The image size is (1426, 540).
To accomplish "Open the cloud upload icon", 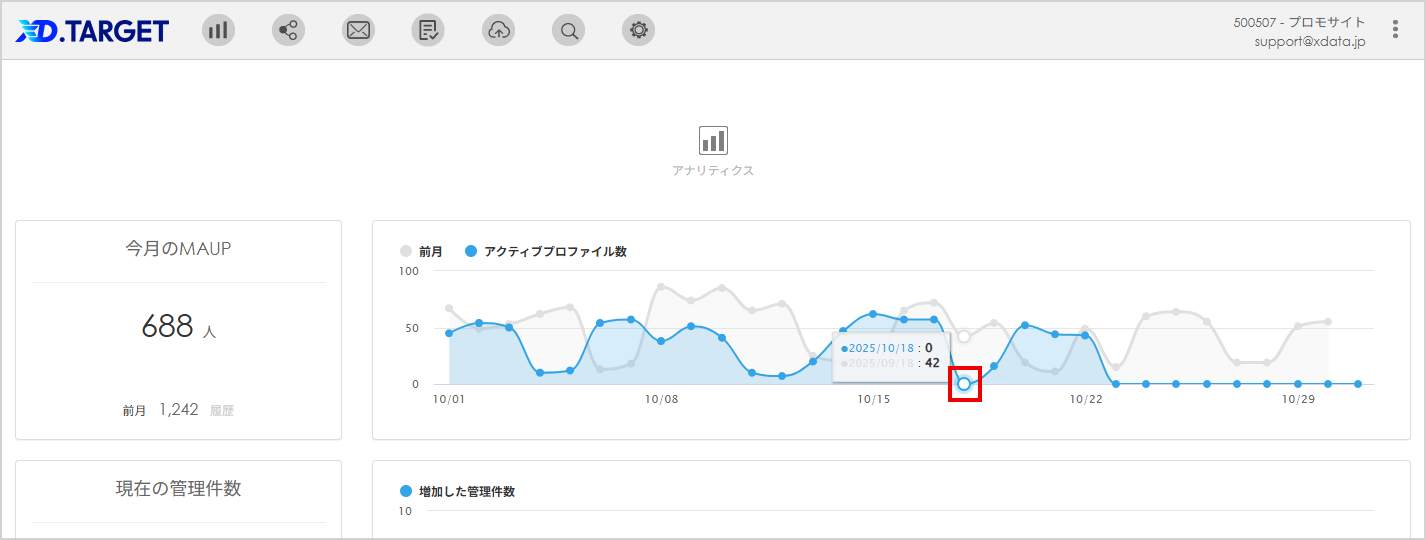I will [498, 30].
